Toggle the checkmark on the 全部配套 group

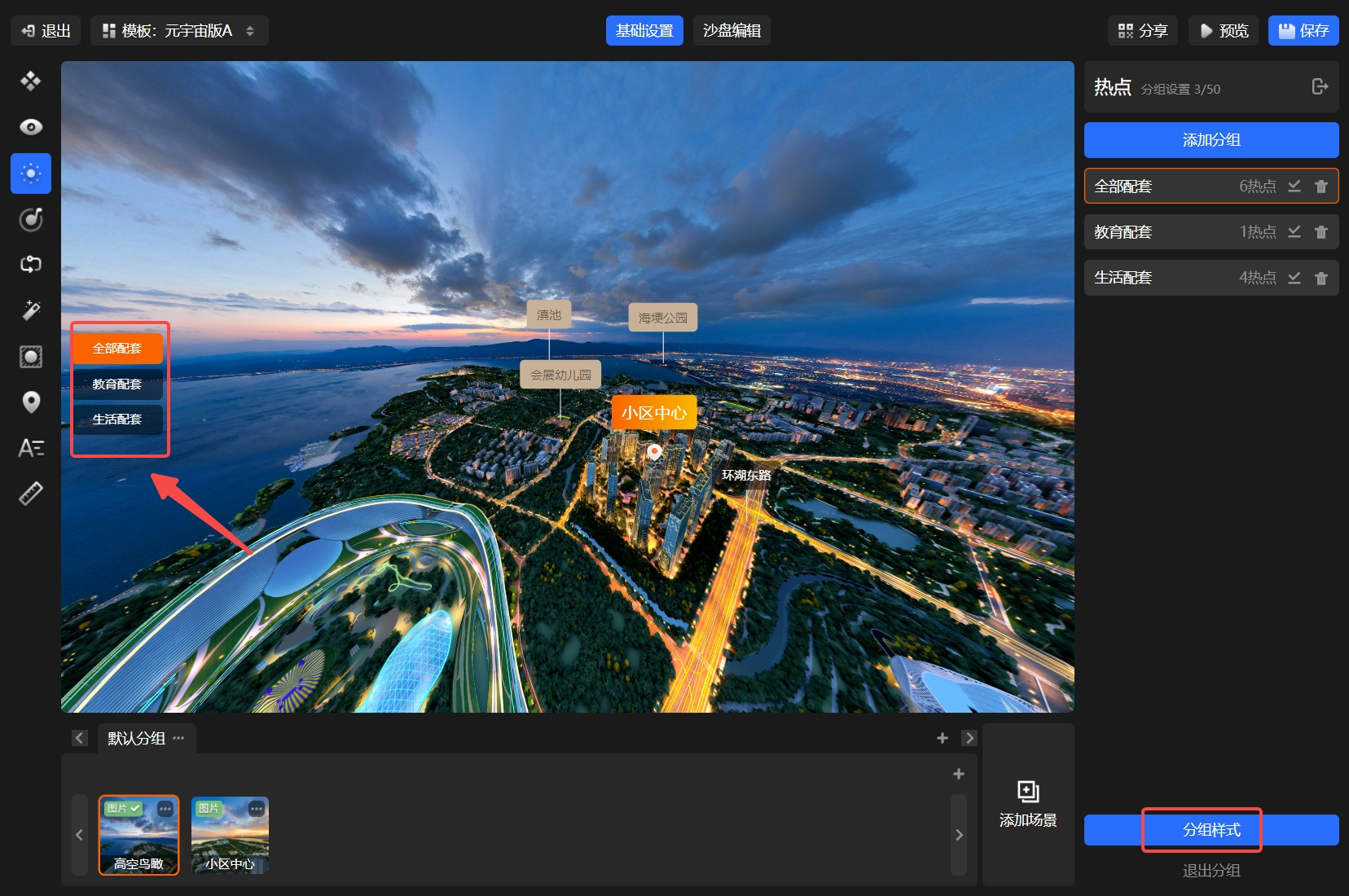1294,187
